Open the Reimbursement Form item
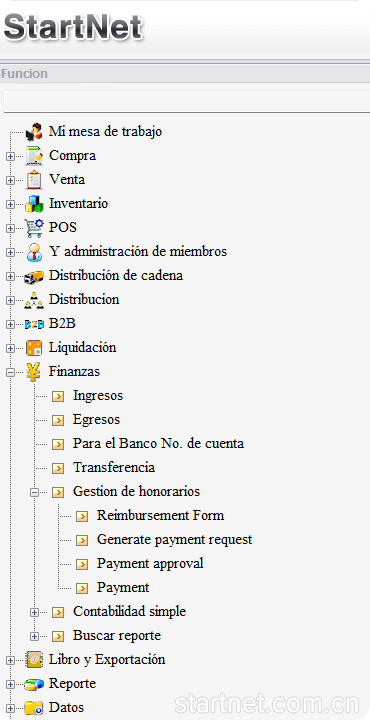The height and width of the screenshot is (720, 370). 160,515
